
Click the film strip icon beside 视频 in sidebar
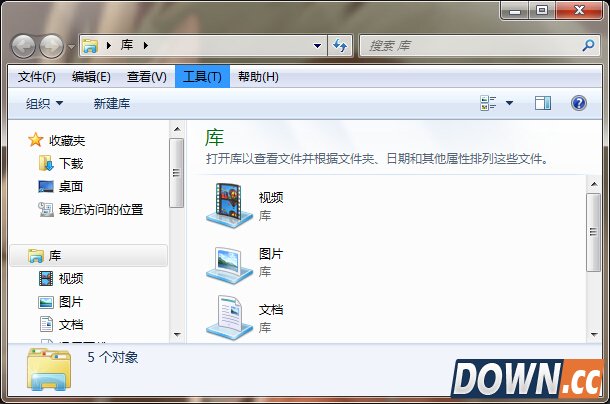coord(46,279)
